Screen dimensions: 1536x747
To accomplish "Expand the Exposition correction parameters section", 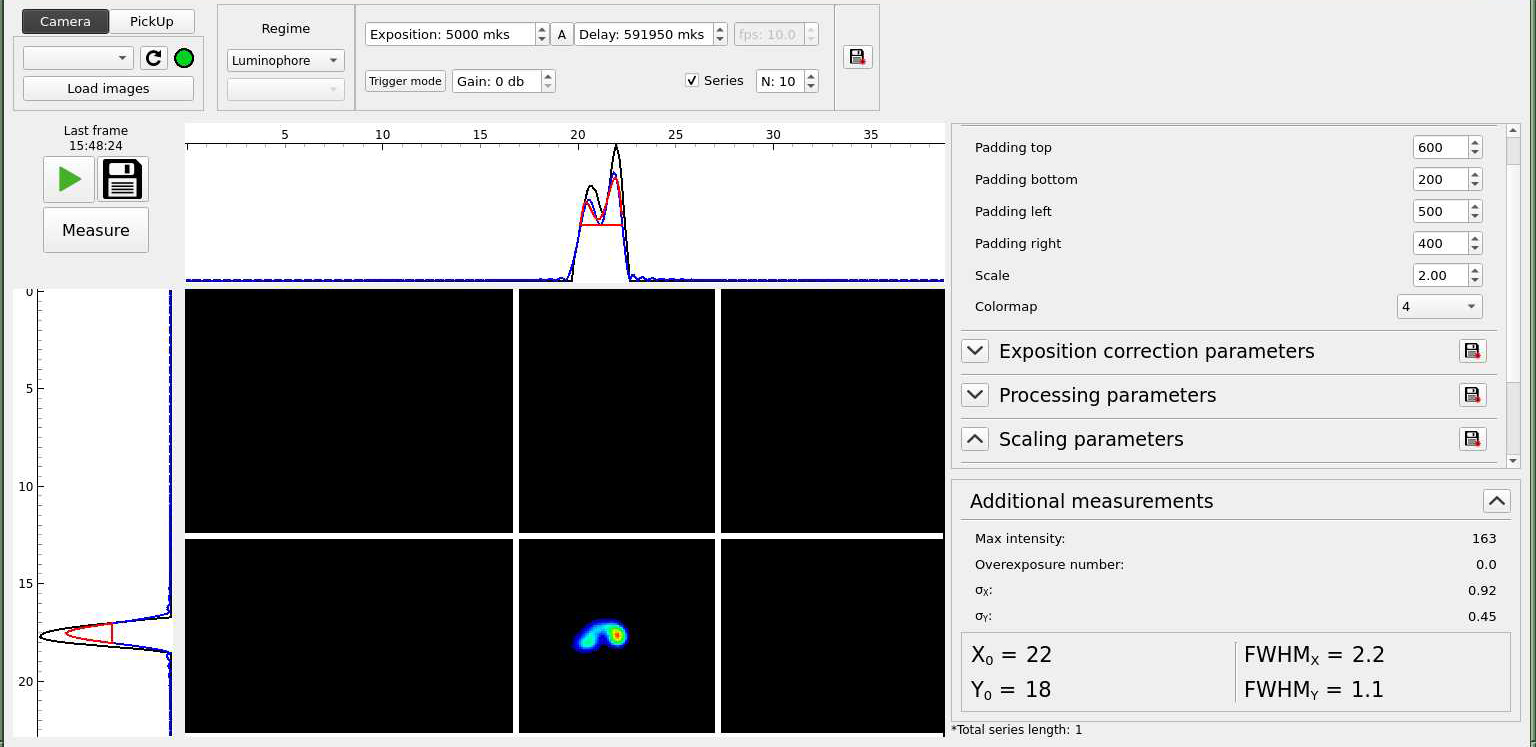I will pyautogui.click(x=975, y=351).
